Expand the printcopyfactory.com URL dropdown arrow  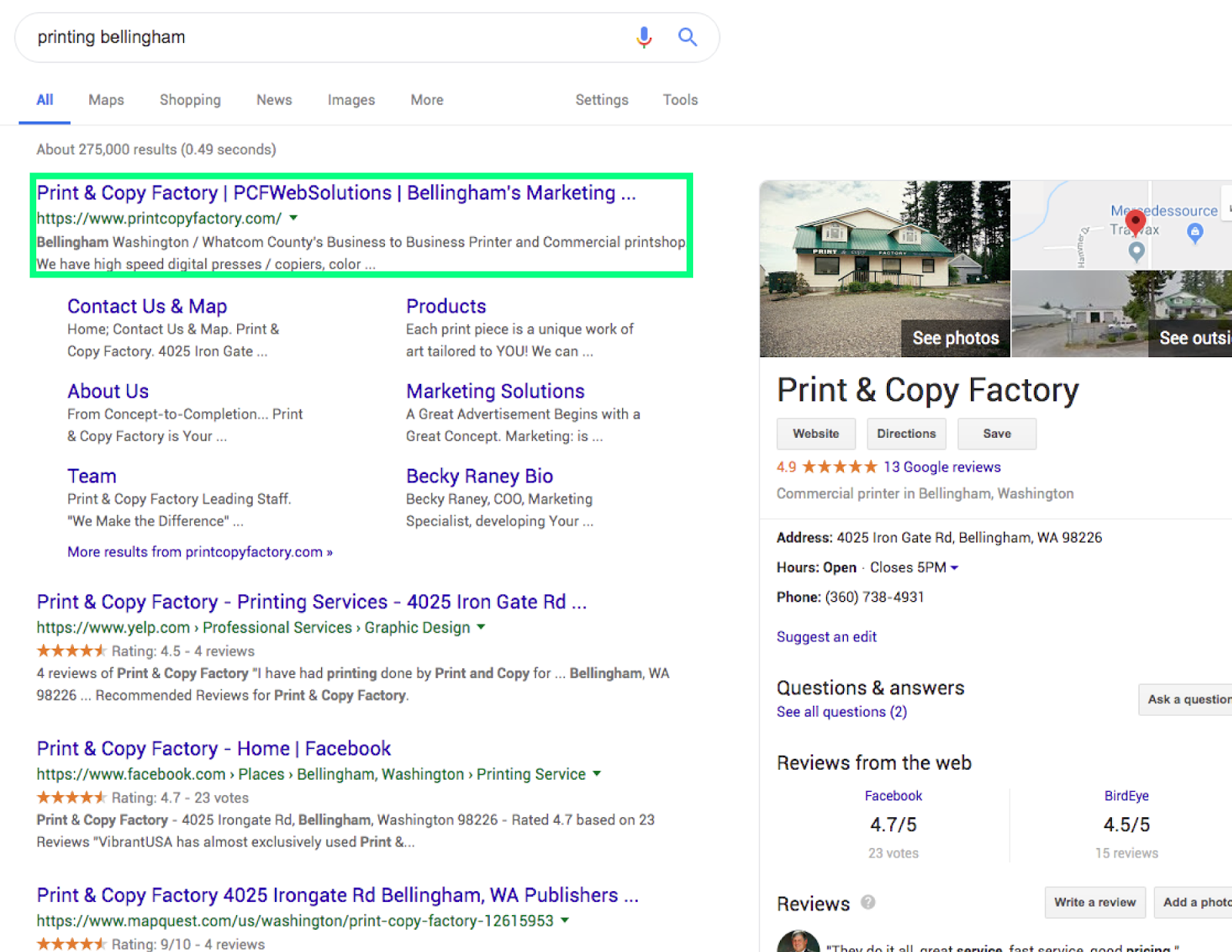[x=293, y=219]
